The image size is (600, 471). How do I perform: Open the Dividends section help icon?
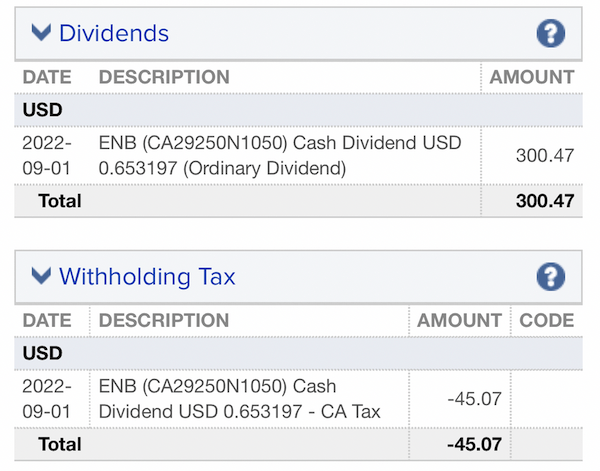point(551,33)
